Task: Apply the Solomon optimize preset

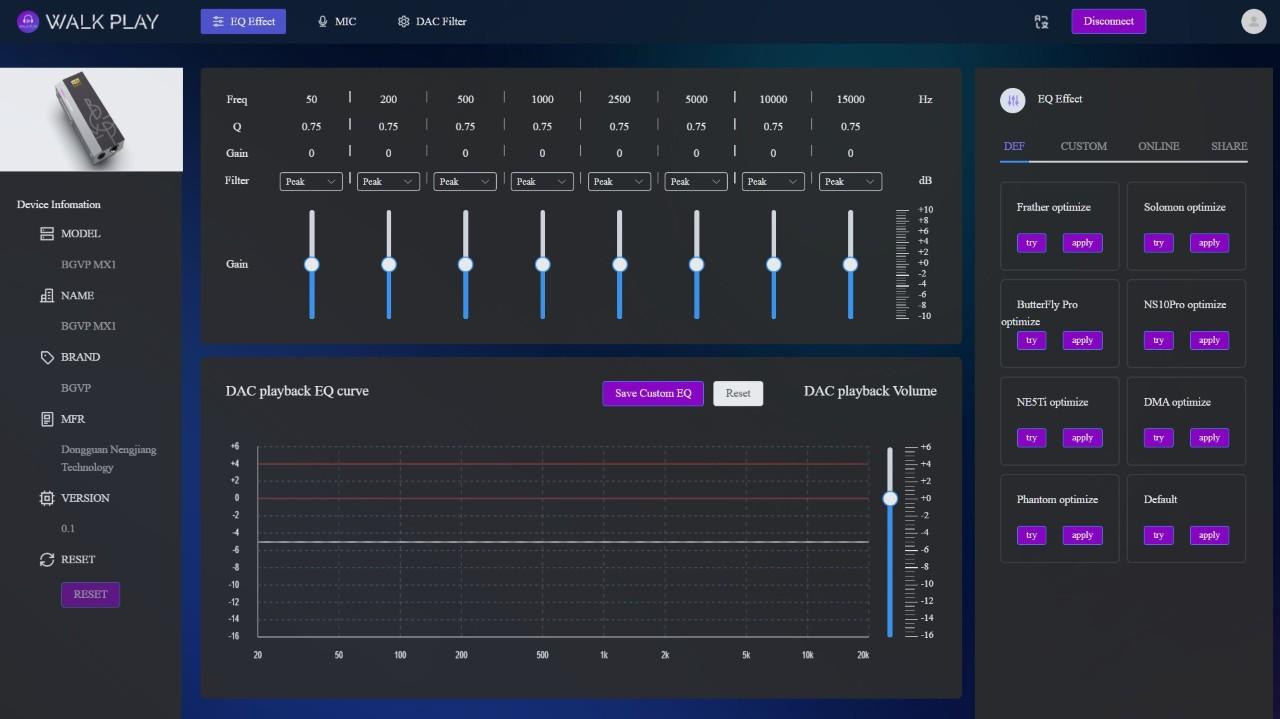Action: click(1209, 243)
